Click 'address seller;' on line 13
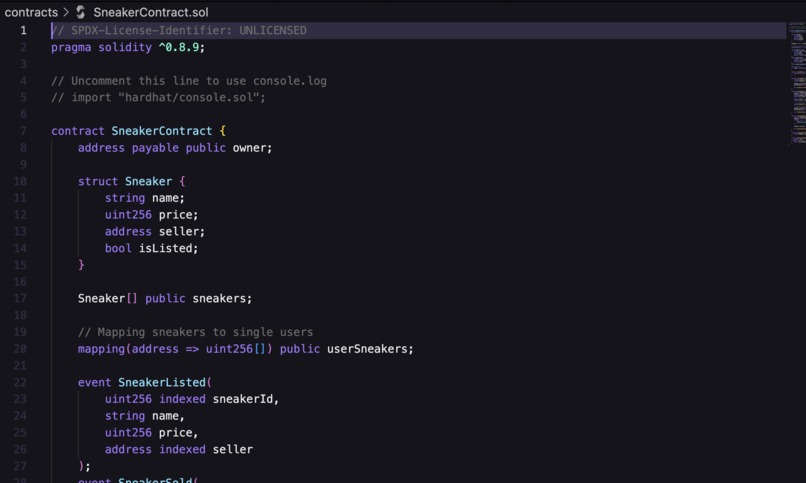 [x=155, y=232]
